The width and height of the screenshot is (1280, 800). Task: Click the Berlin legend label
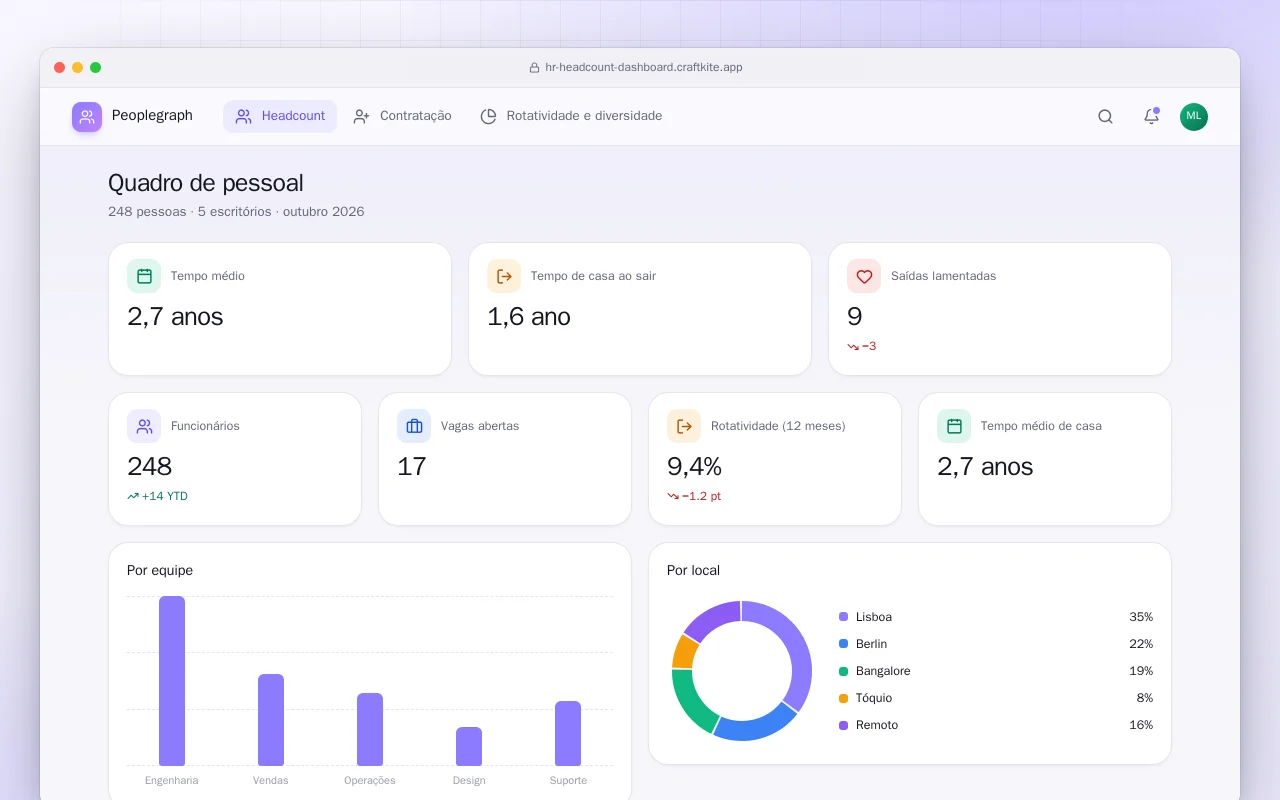[x=871, y=644]
